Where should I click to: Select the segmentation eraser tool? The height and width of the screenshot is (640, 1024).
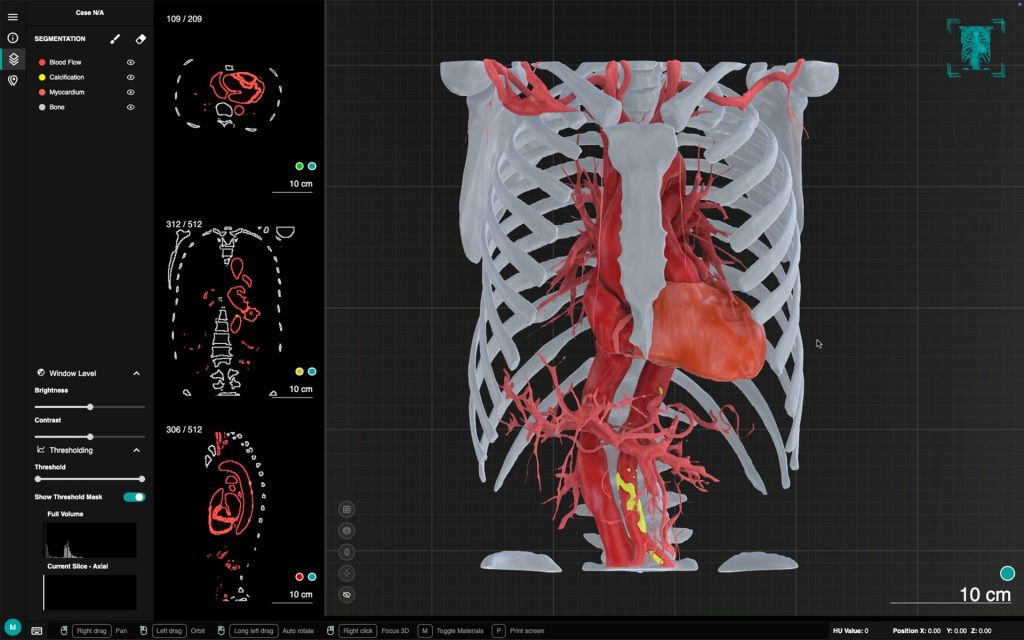(x=140, y=39)
